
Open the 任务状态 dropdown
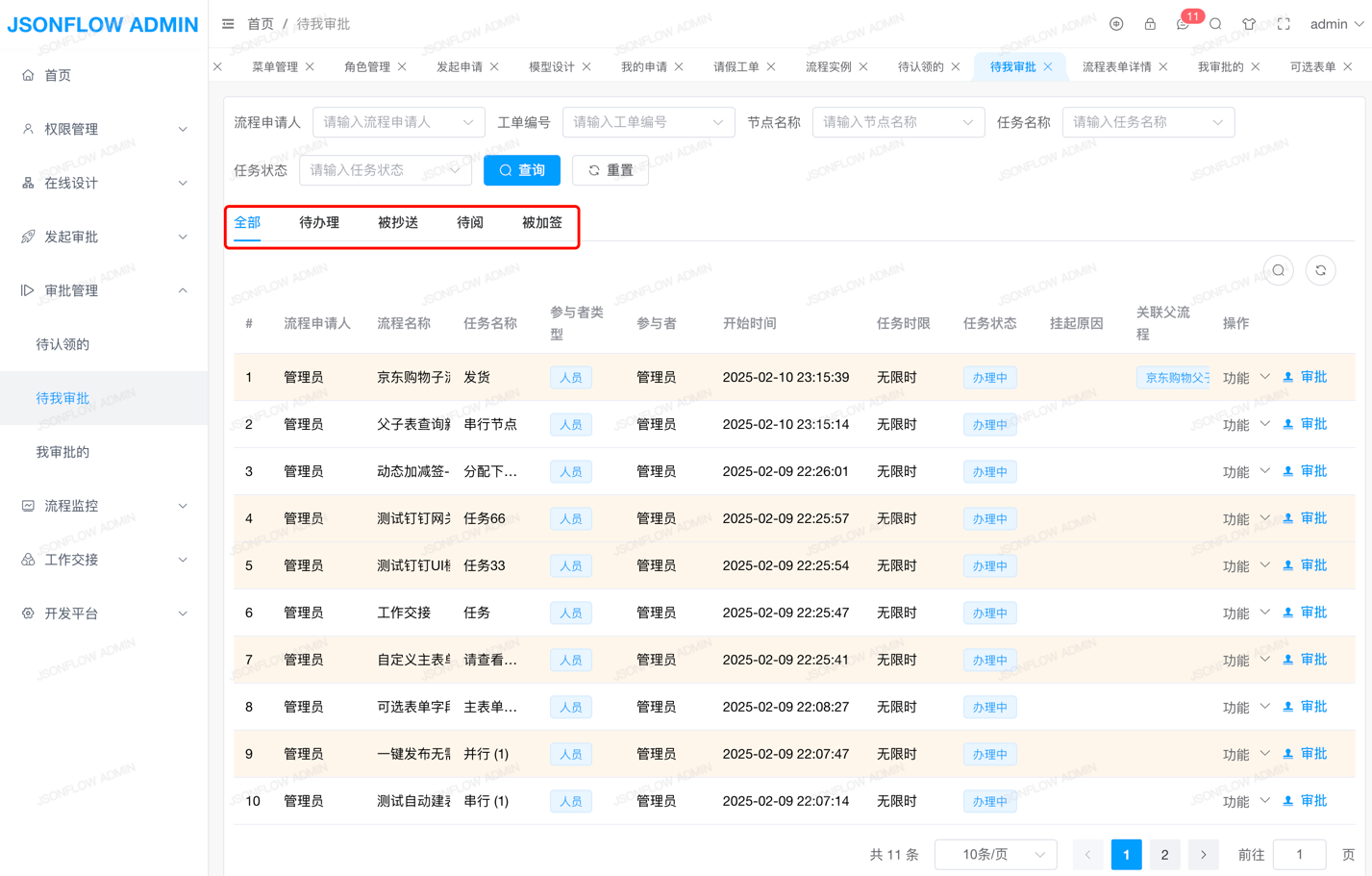coord(385,170)
